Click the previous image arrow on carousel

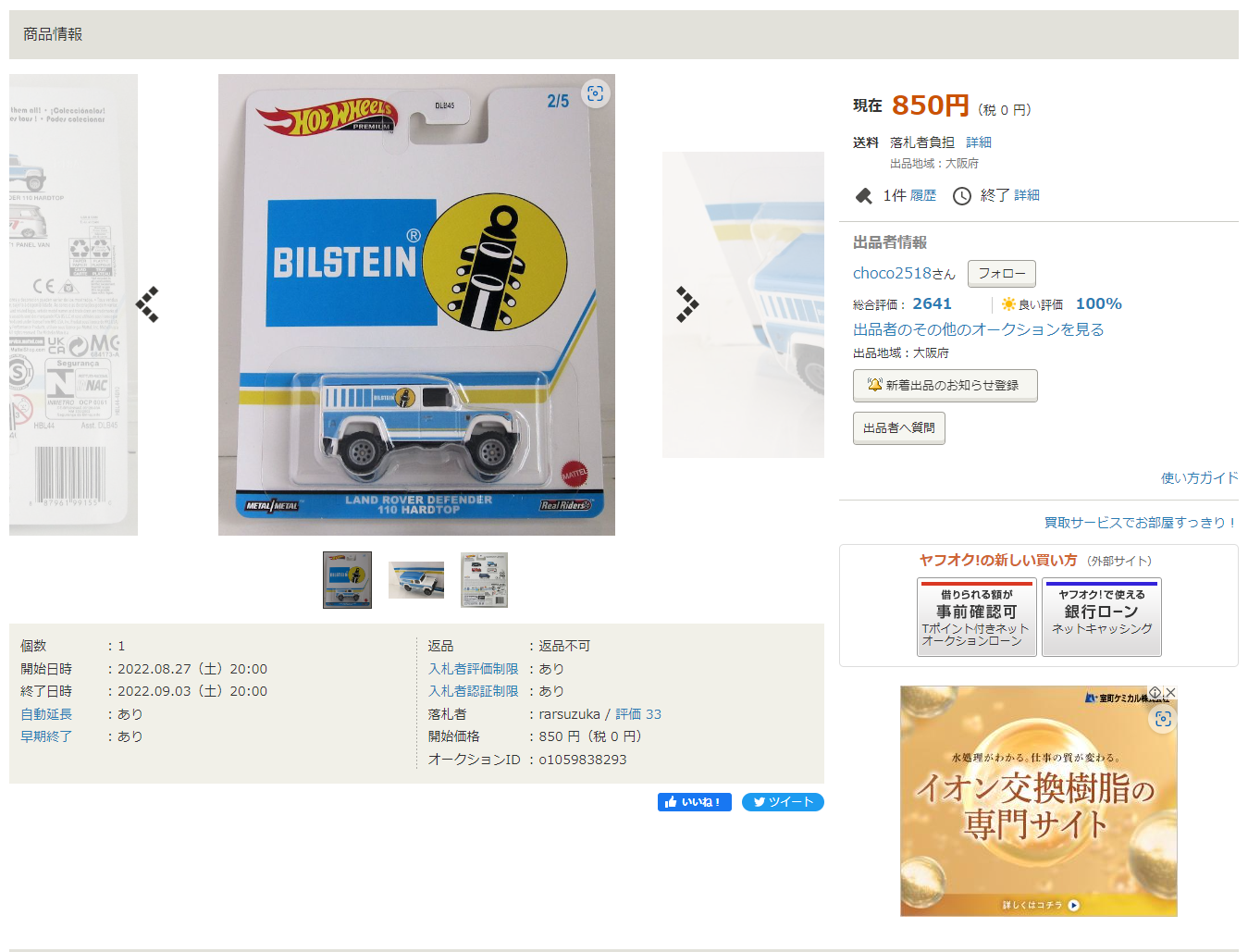(x=147, y=304)
